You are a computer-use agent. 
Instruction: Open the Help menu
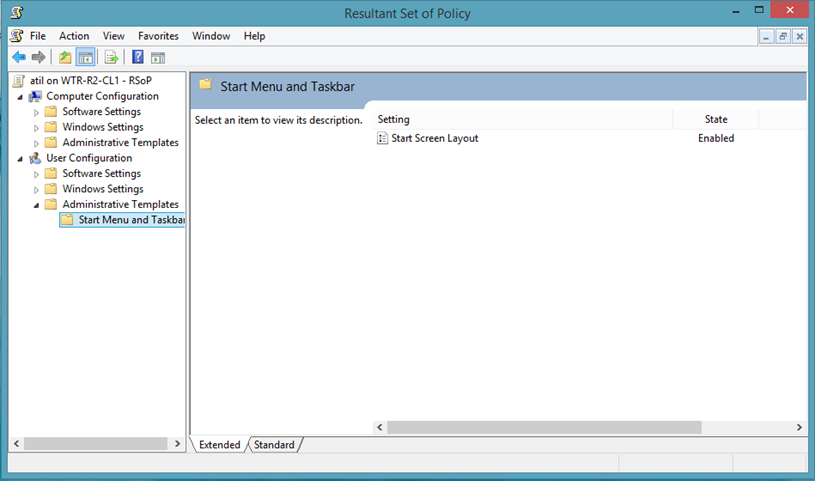[254, 36]
